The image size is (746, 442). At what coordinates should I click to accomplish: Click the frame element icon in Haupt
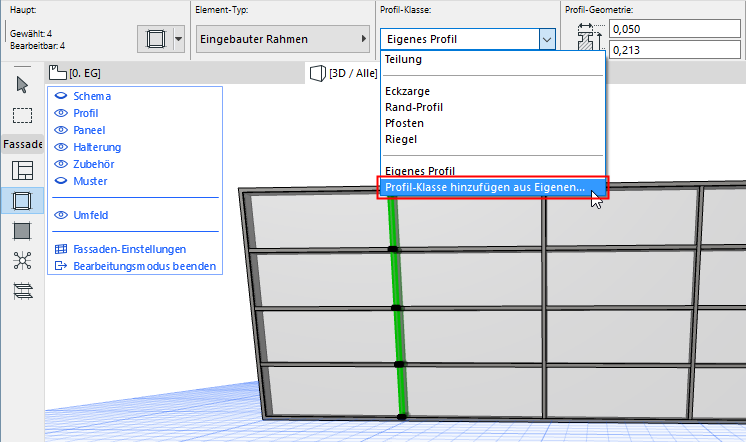[155, 39]
